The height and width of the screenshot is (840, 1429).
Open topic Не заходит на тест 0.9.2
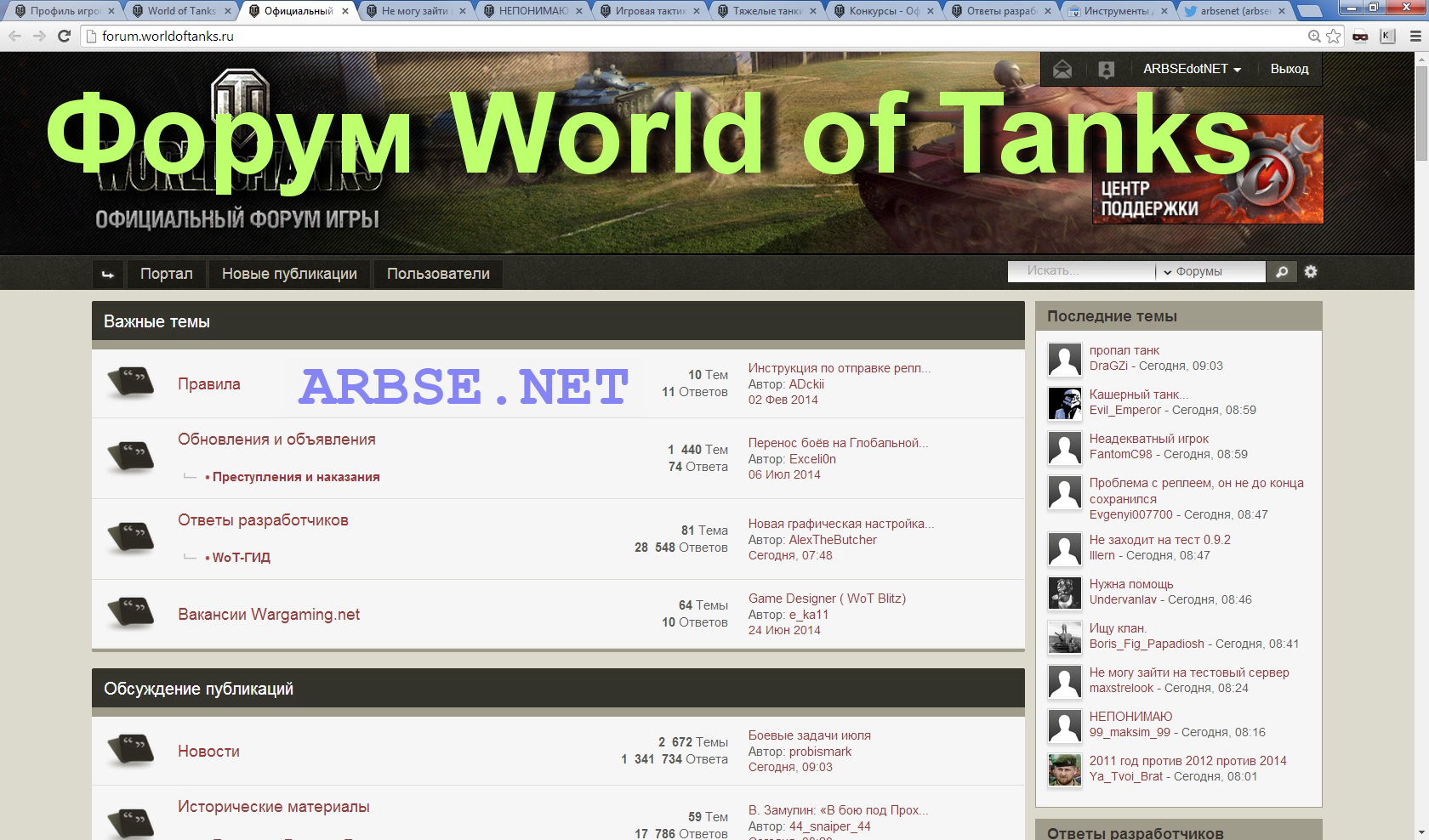pyautogui.click(x=1160, y=540)
